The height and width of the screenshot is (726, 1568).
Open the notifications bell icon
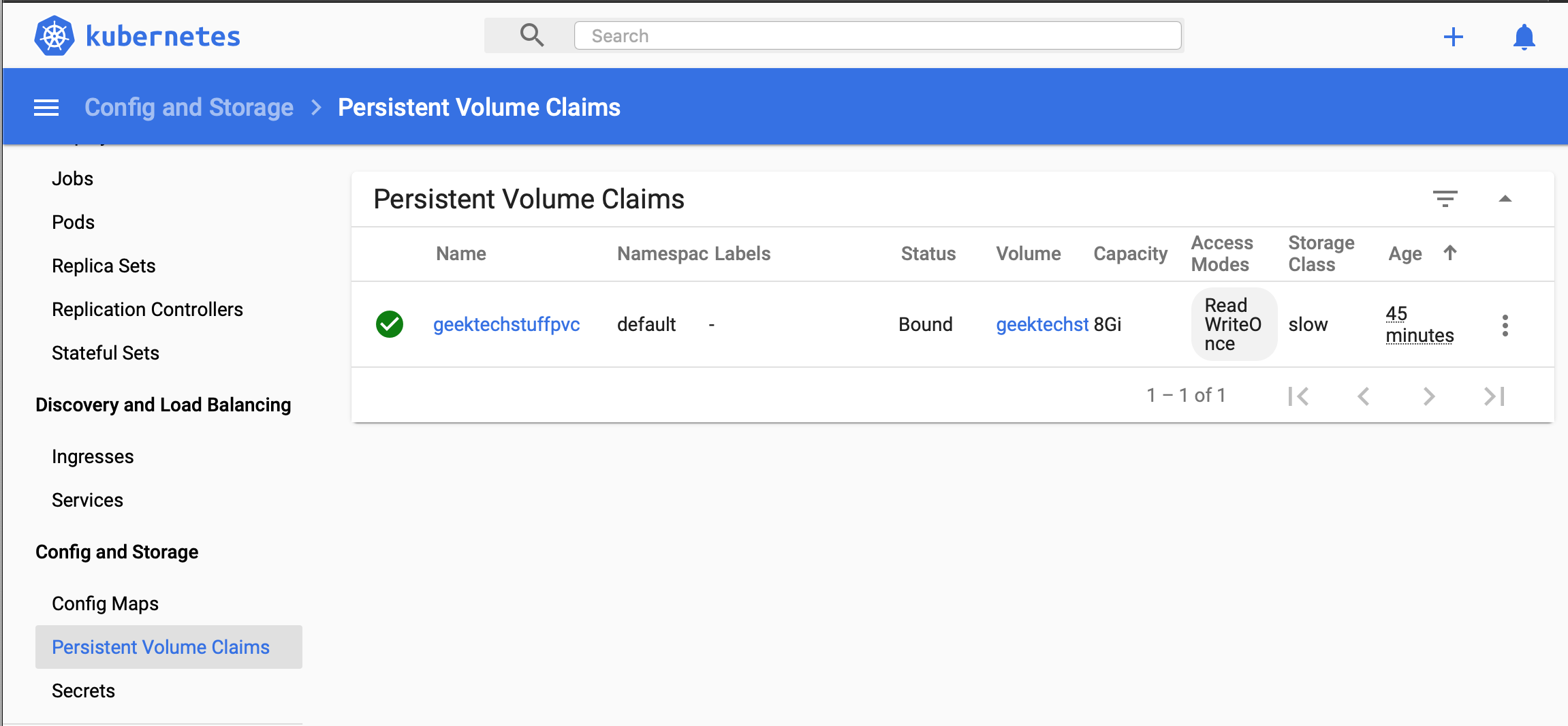(1524, 37)
